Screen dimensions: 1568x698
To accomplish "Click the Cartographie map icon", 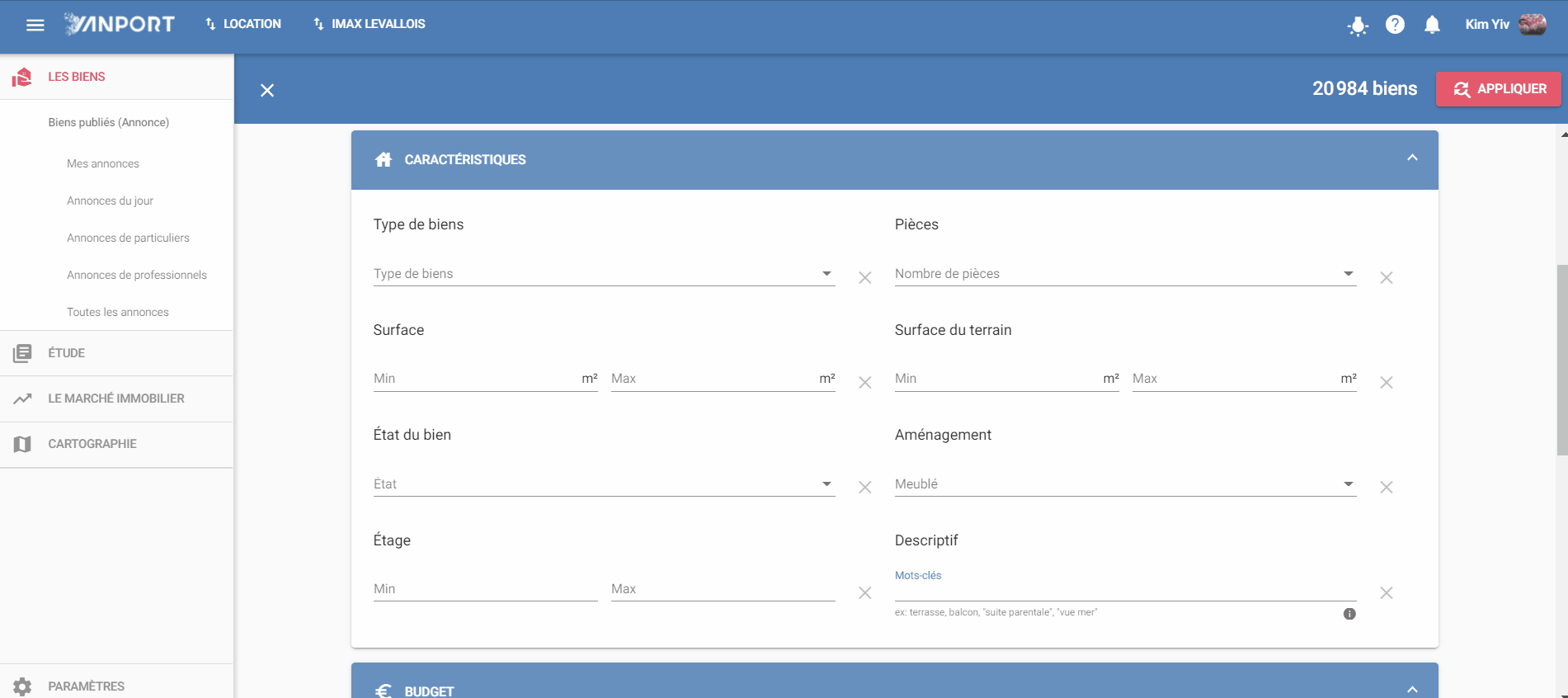I will (x=22, y=444).
